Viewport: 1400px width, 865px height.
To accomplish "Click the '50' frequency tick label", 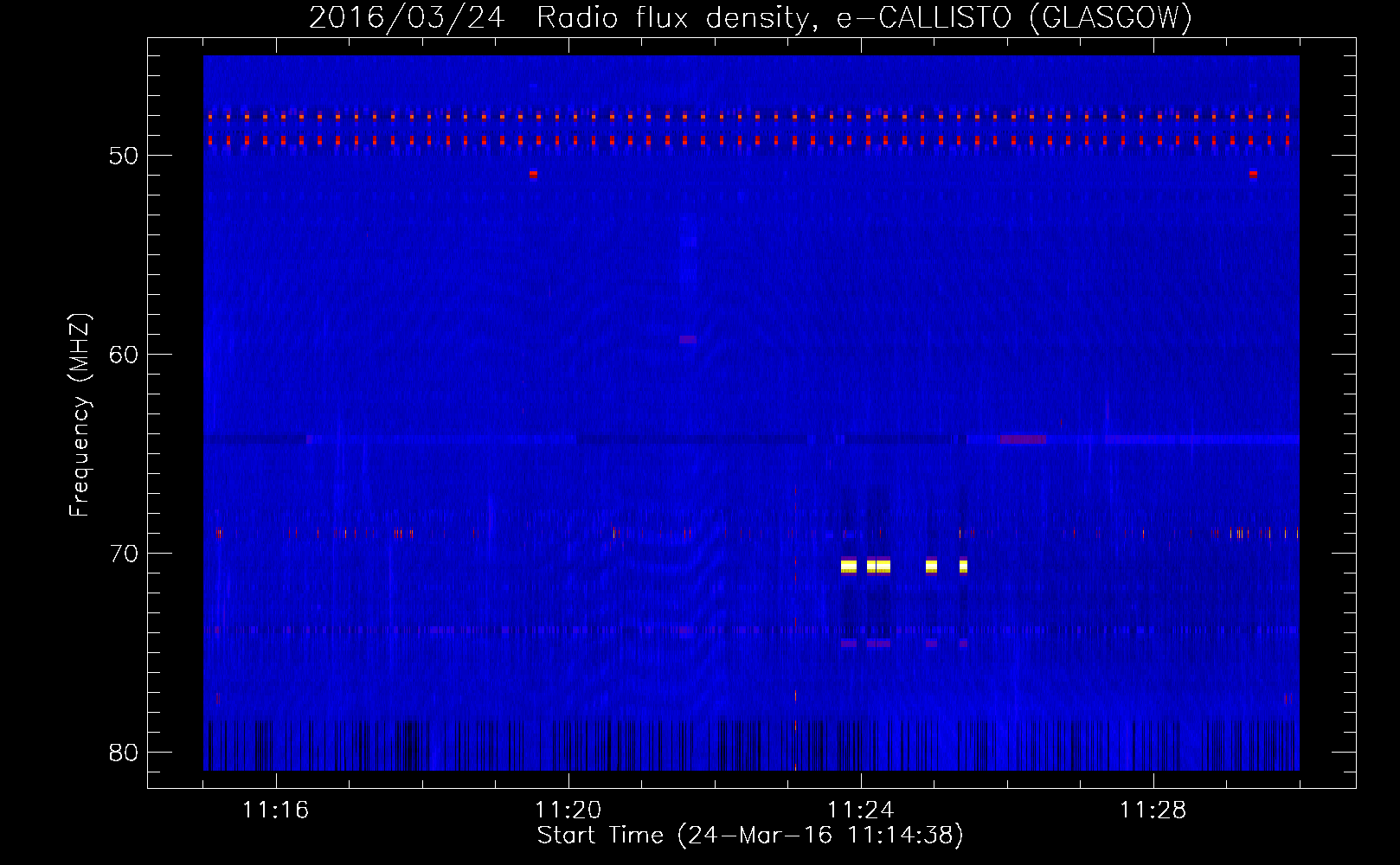I will (124, 156).
